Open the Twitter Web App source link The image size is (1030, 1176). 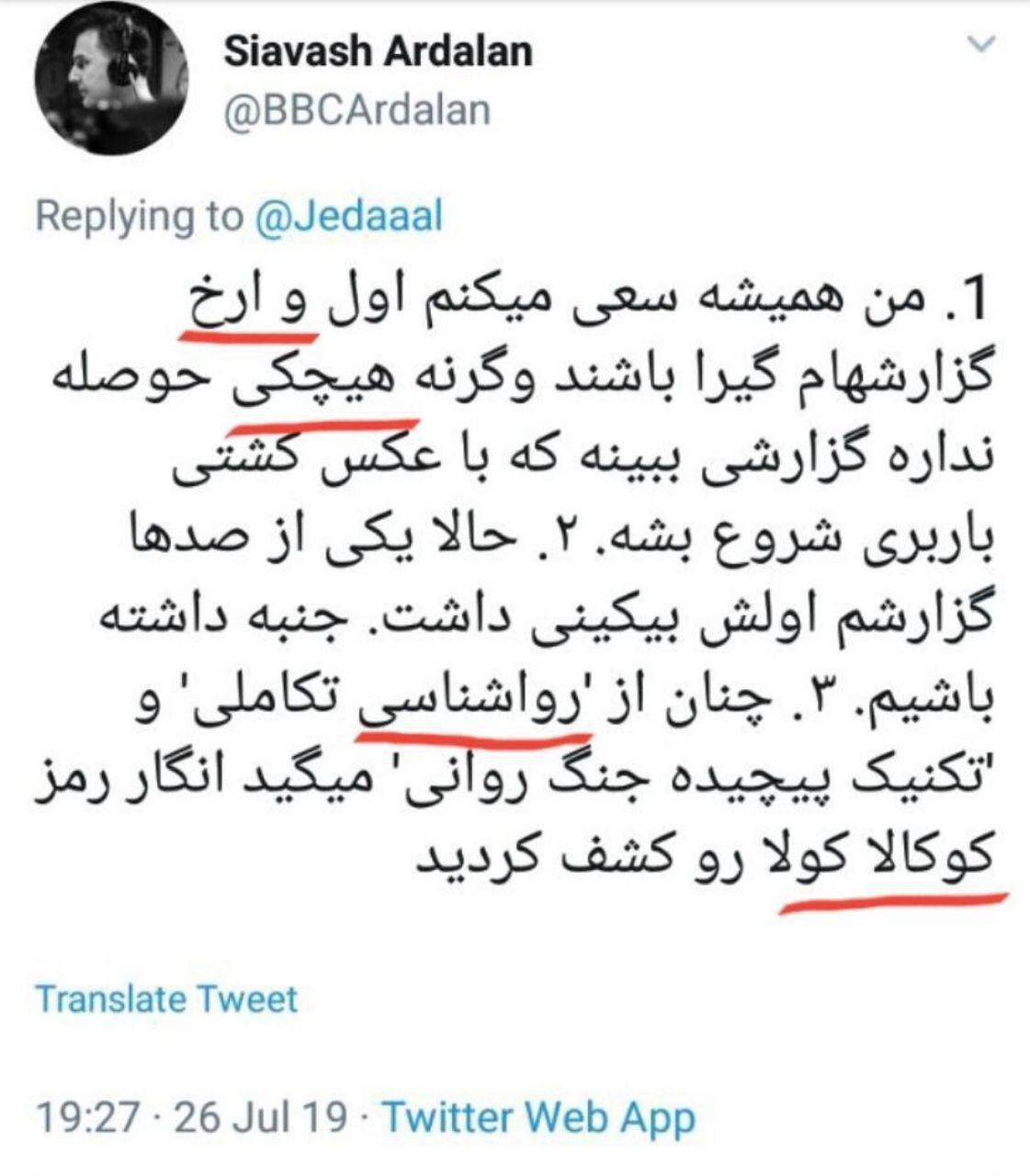click(539, 1117)
